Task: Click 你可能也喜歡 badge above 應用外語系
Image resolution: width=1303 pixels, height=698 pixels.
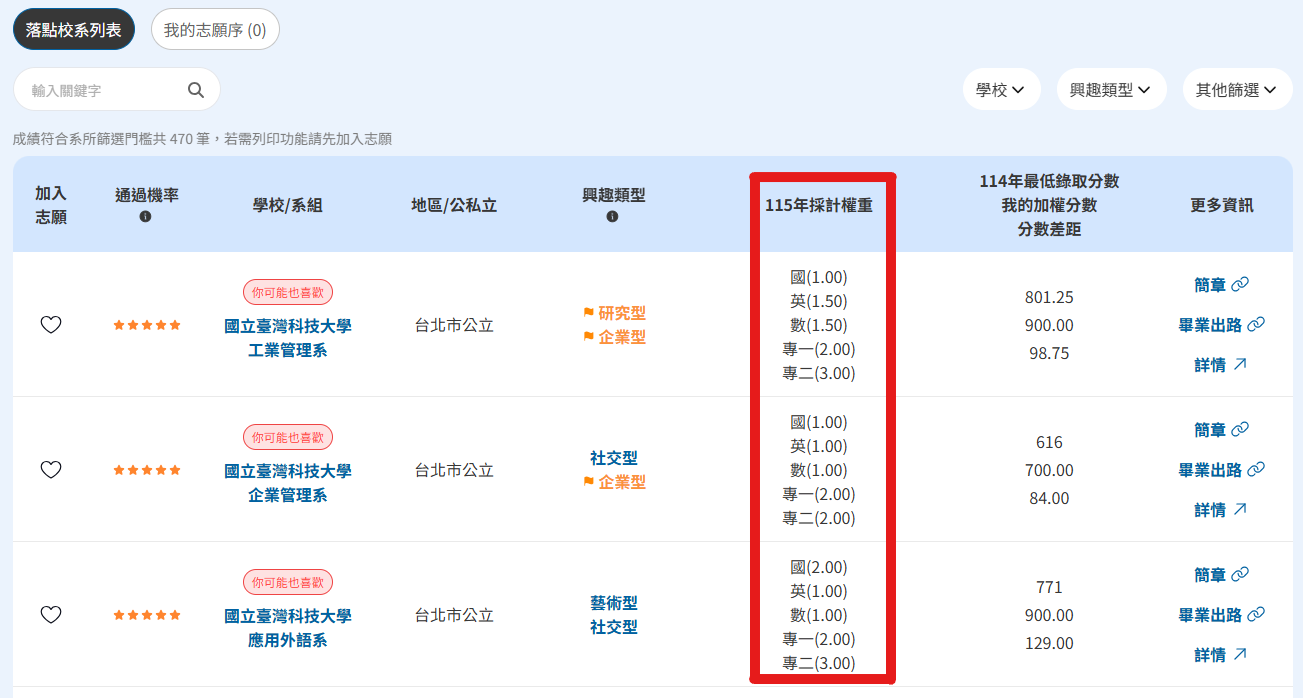Action: pos(288,582)
